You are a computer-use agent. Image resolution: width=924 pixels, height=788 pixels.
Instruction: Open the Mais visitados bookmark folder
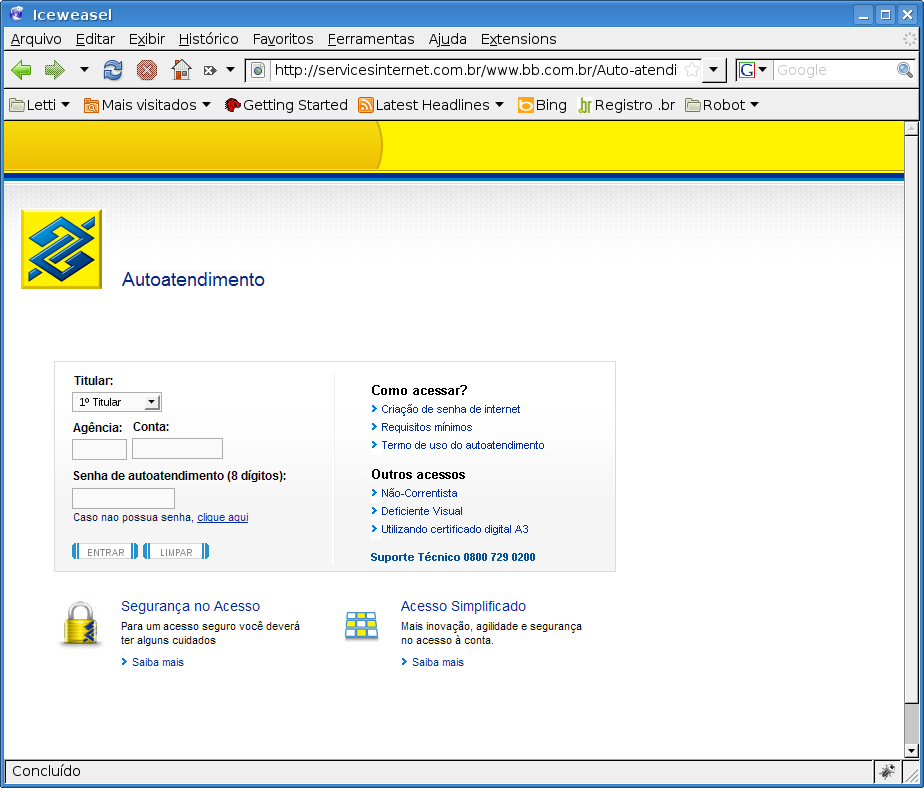pyautogui.click(x=147, y=105)
